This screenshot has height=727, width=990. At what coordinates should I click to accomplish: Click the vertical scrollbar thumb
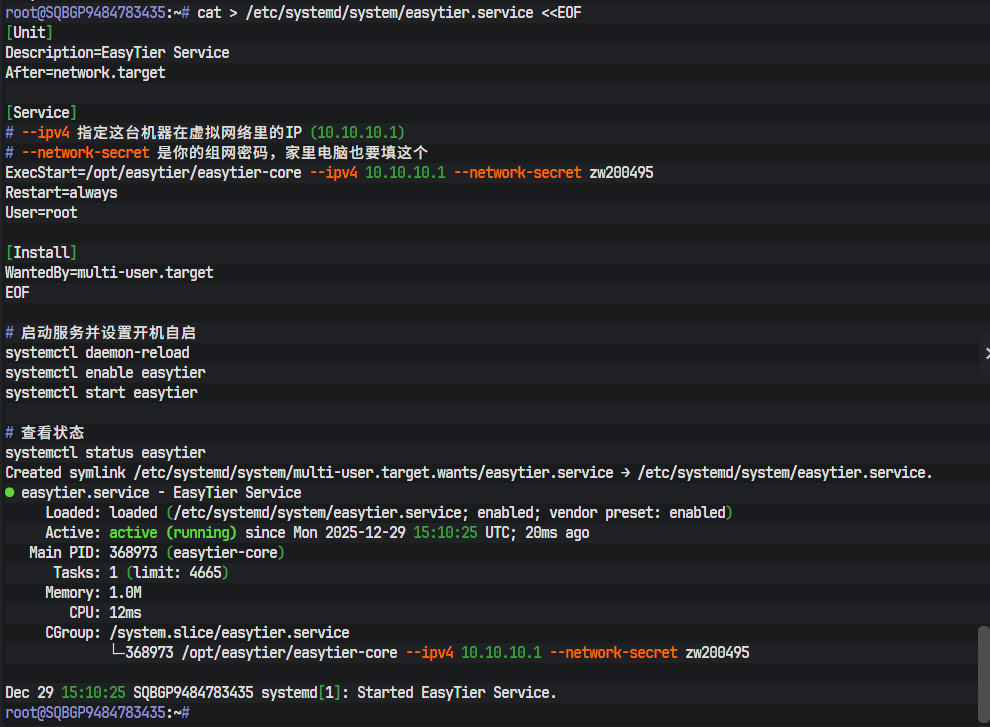coord(983,673)
